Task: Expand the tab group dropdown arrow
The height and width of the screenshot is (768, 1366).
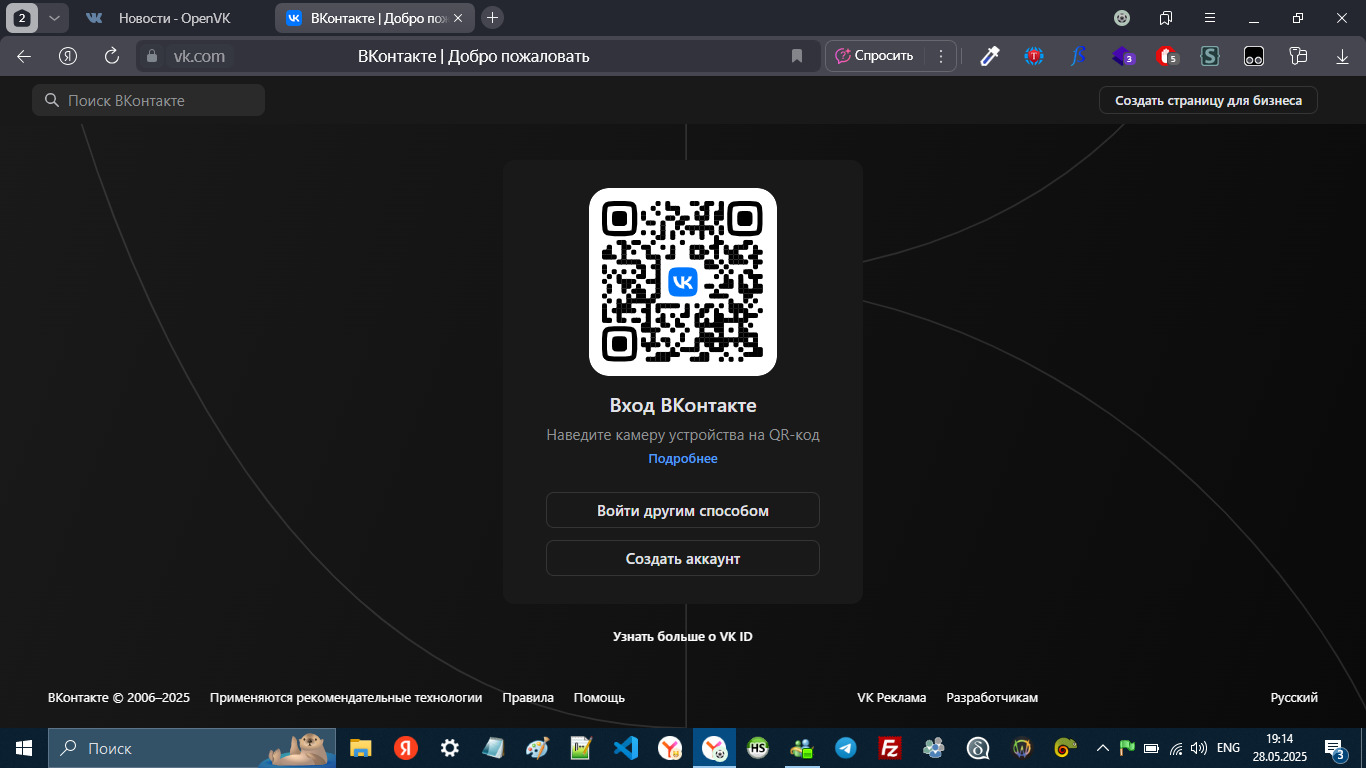Action: pyautogui.click(x=55, y=18)
